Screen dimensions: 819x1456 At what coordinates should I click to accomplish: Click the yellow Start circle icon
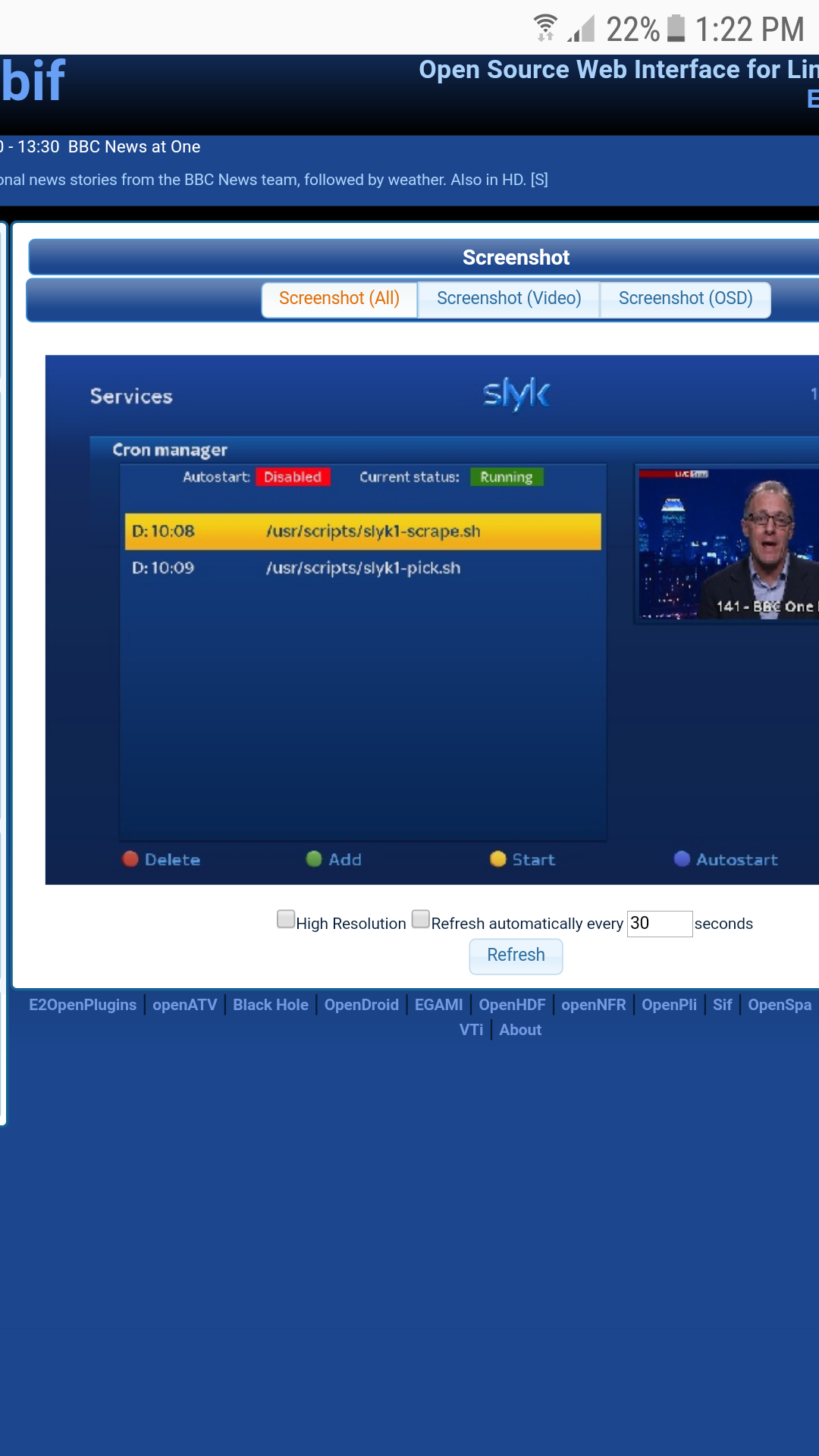click(x=498, y=858)
